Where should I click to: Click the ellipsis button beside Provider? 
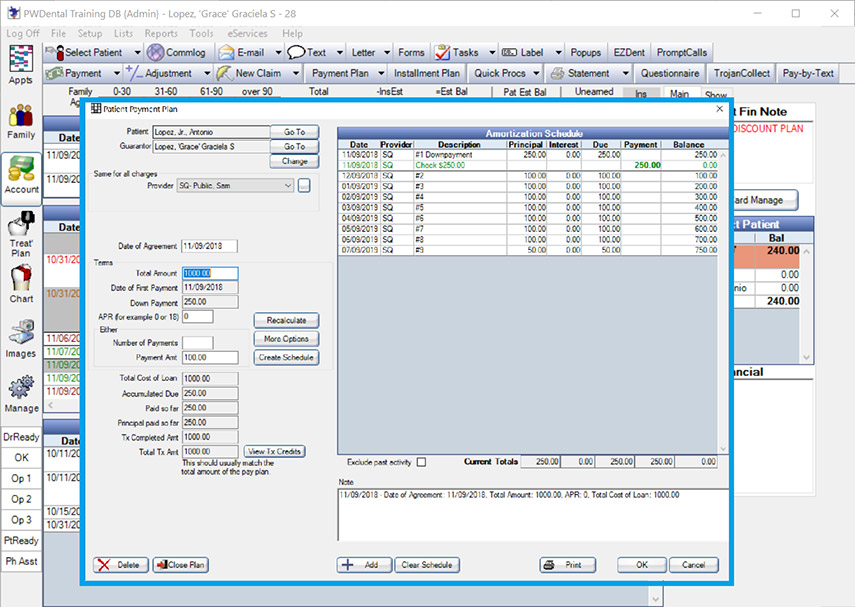[x=304, y=185]
